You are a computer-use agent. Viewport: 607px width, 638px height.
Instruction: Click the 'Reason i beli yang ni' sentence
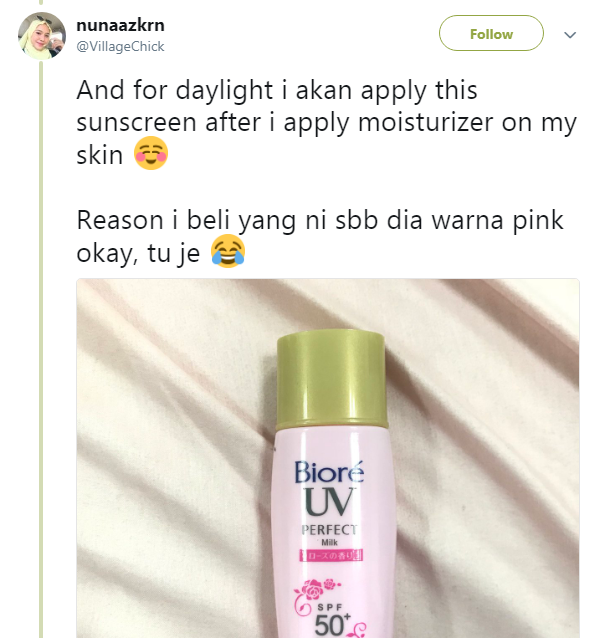click(x=320, y=236)
